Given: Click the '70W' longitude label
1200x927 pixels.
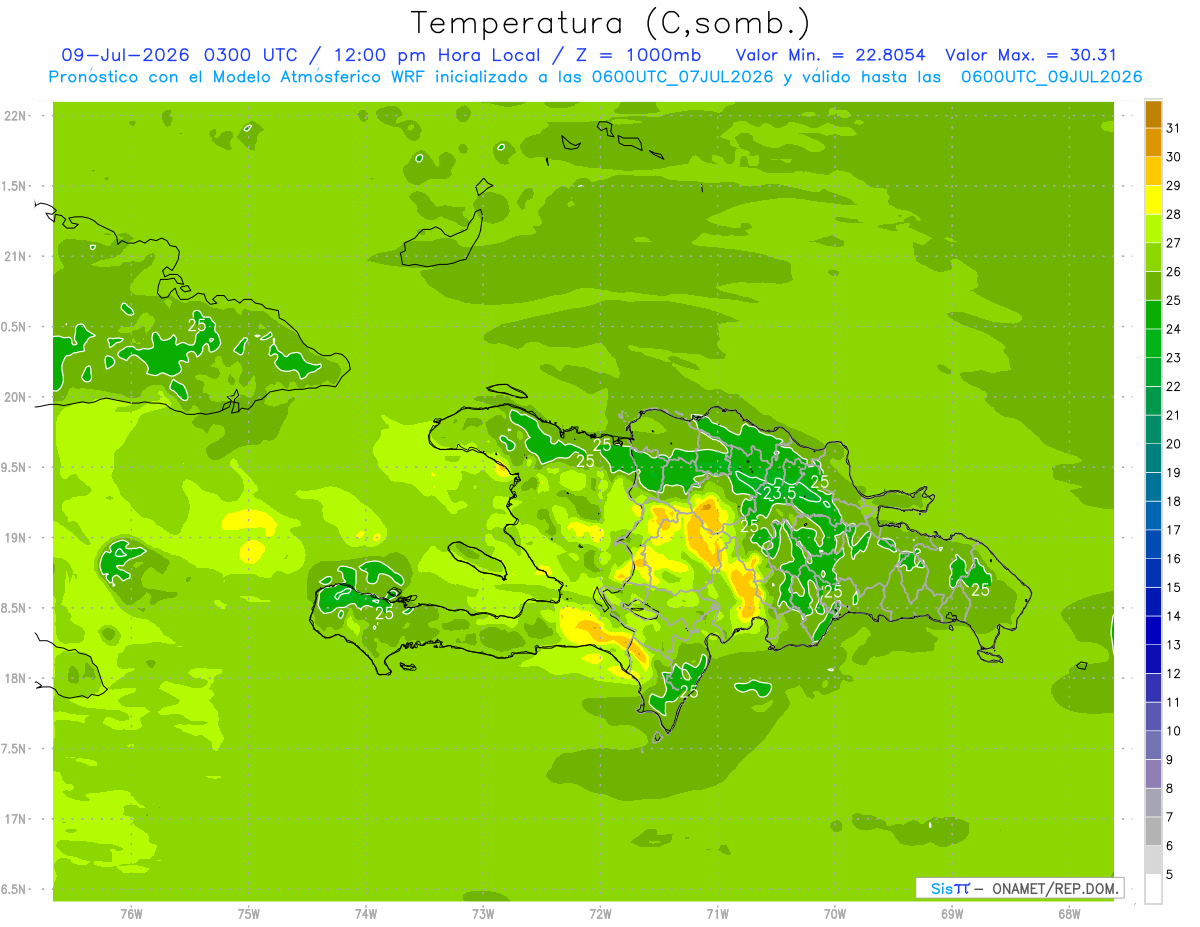Looking at the screenshot, I should 835,914.
